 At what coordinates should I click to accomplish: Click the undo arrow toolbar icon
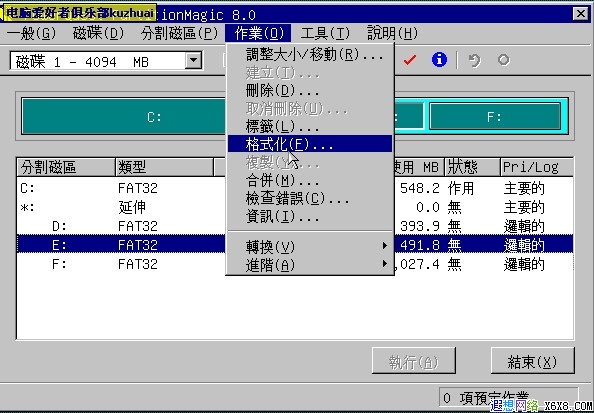[474, 60]
